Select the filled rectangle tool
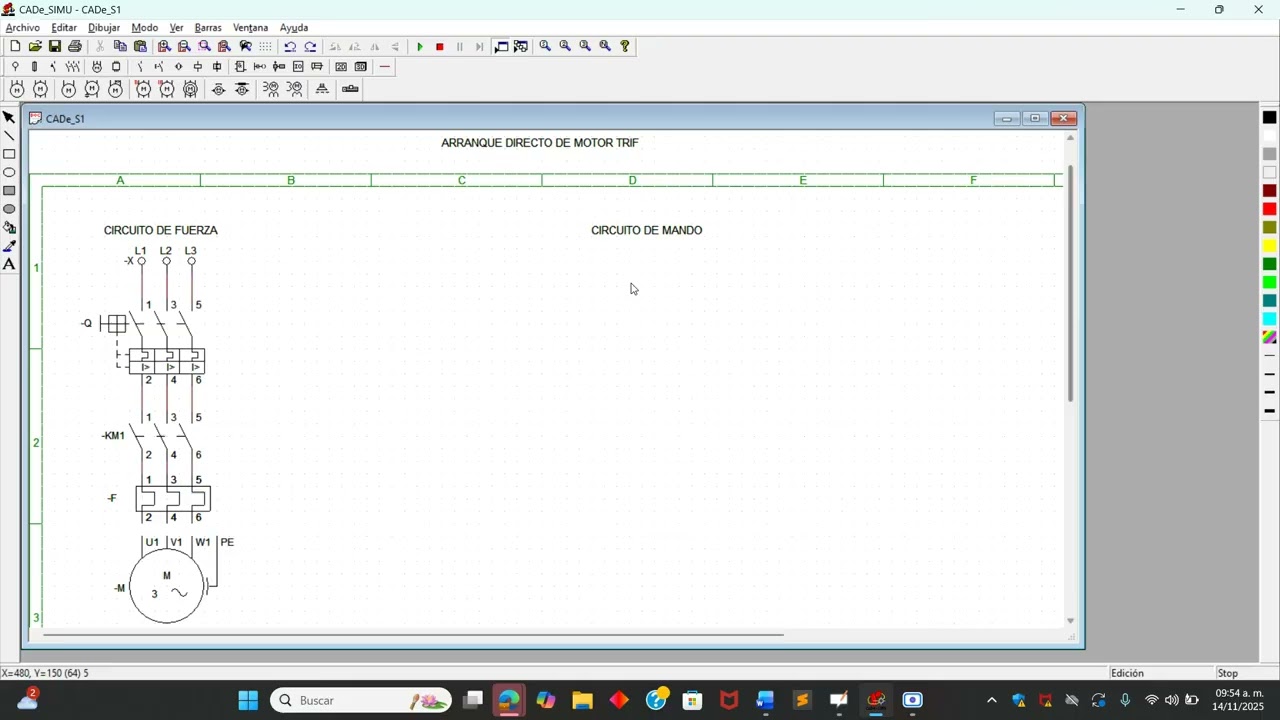The width and height of the screenshot is (1280, 720). 9,191
